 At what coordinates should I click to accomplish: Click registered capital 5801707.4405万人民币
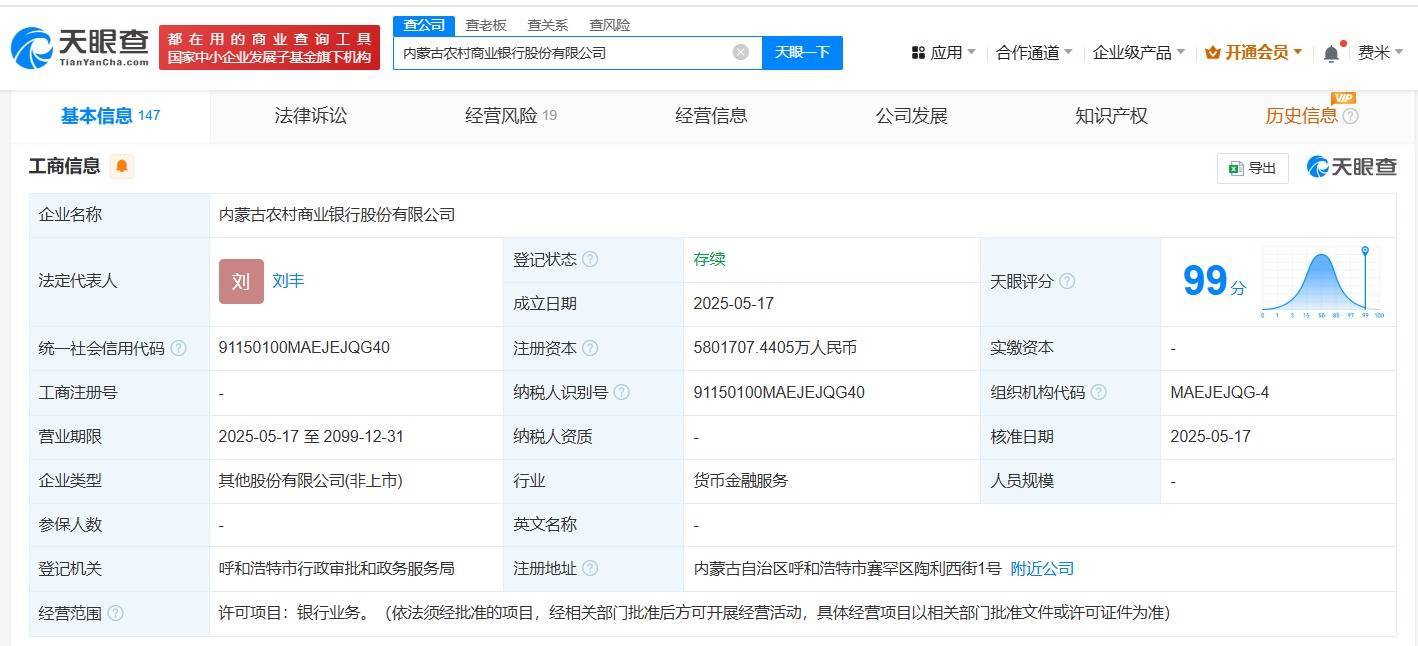[775, 348]
